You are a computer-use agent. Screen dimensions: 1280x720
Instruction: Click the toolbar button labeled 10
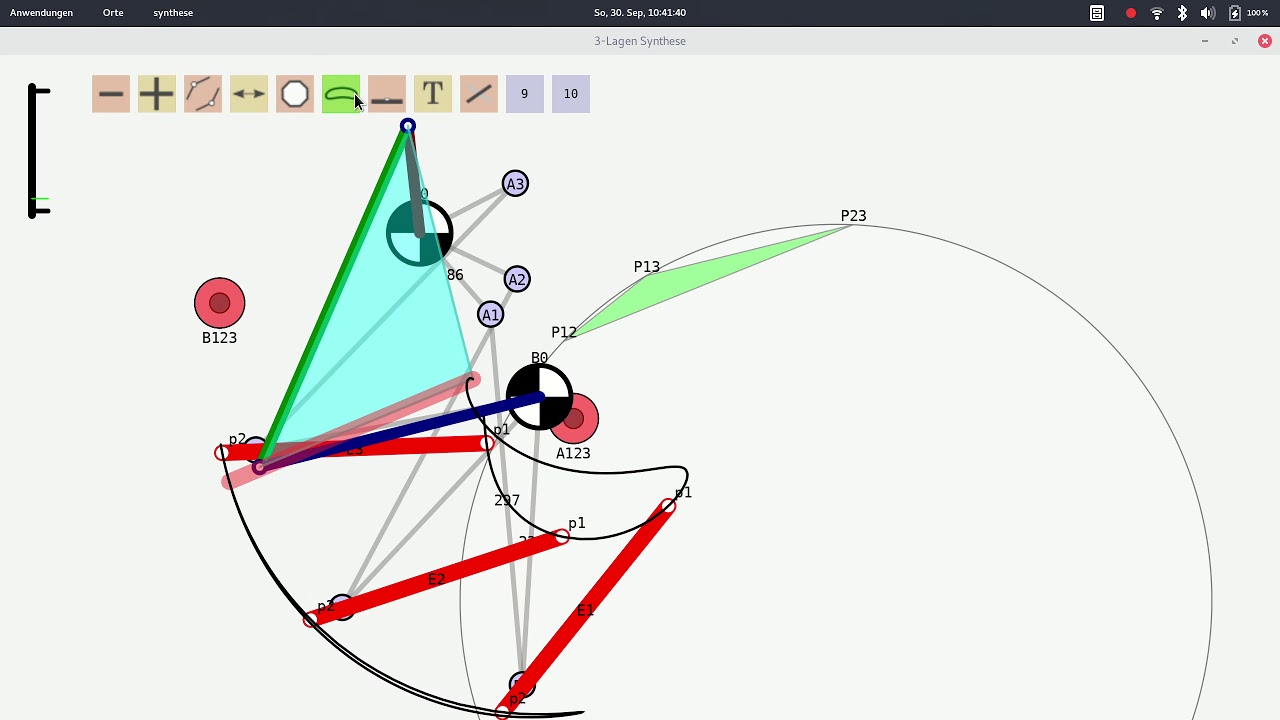[571, 94]
